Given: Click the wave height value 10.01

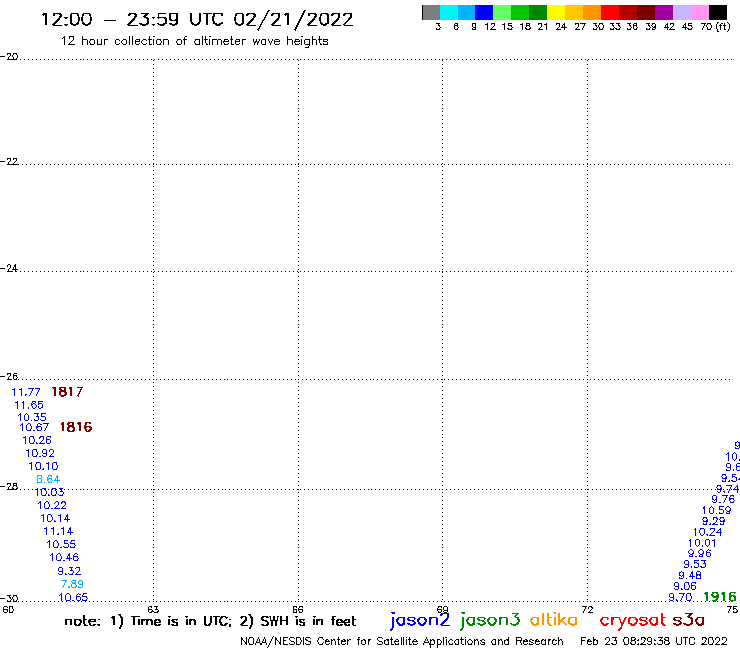Looking at the screenshot, I should point(702,543).
